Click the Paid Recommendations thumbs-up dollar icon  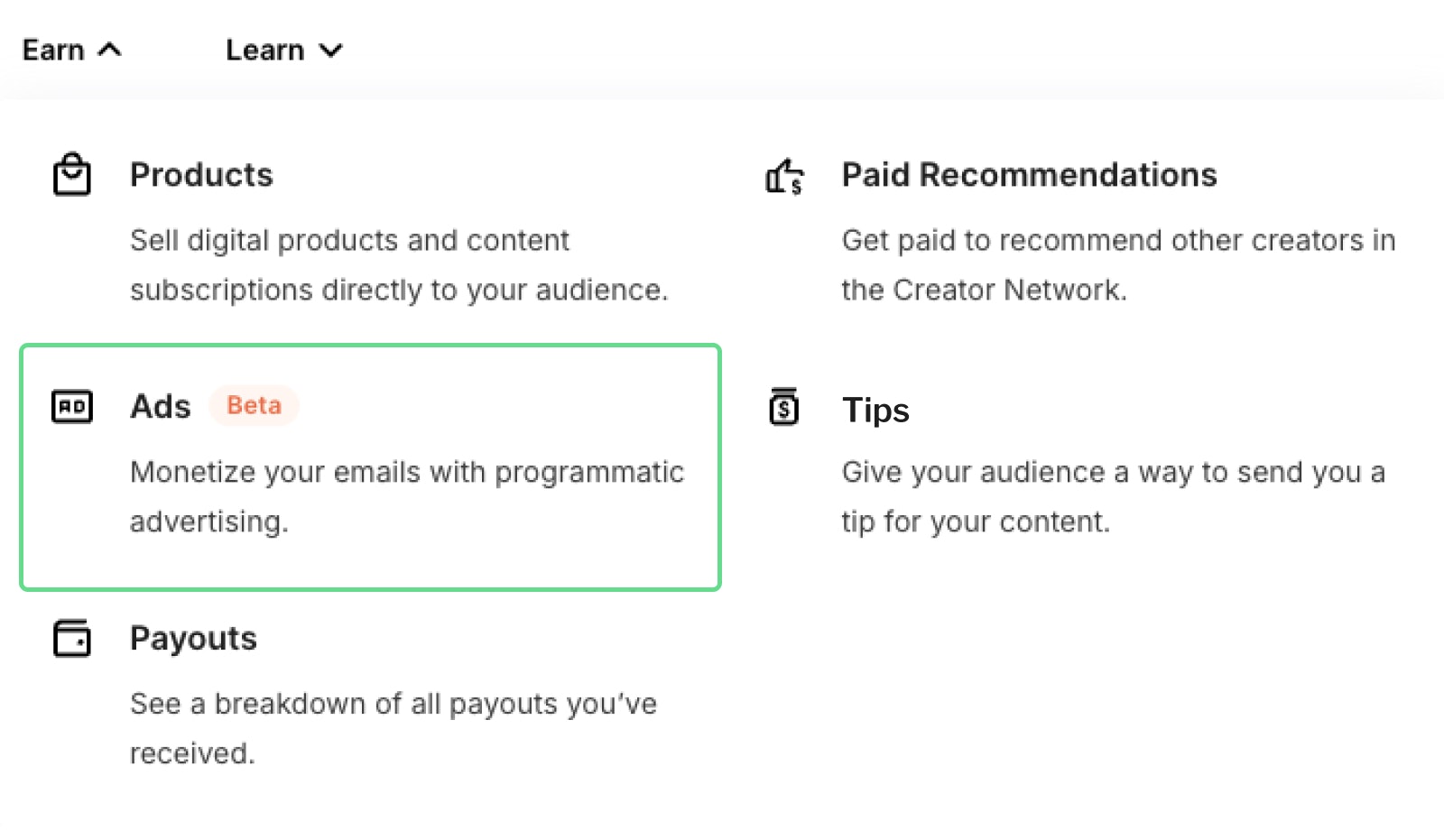784,176
